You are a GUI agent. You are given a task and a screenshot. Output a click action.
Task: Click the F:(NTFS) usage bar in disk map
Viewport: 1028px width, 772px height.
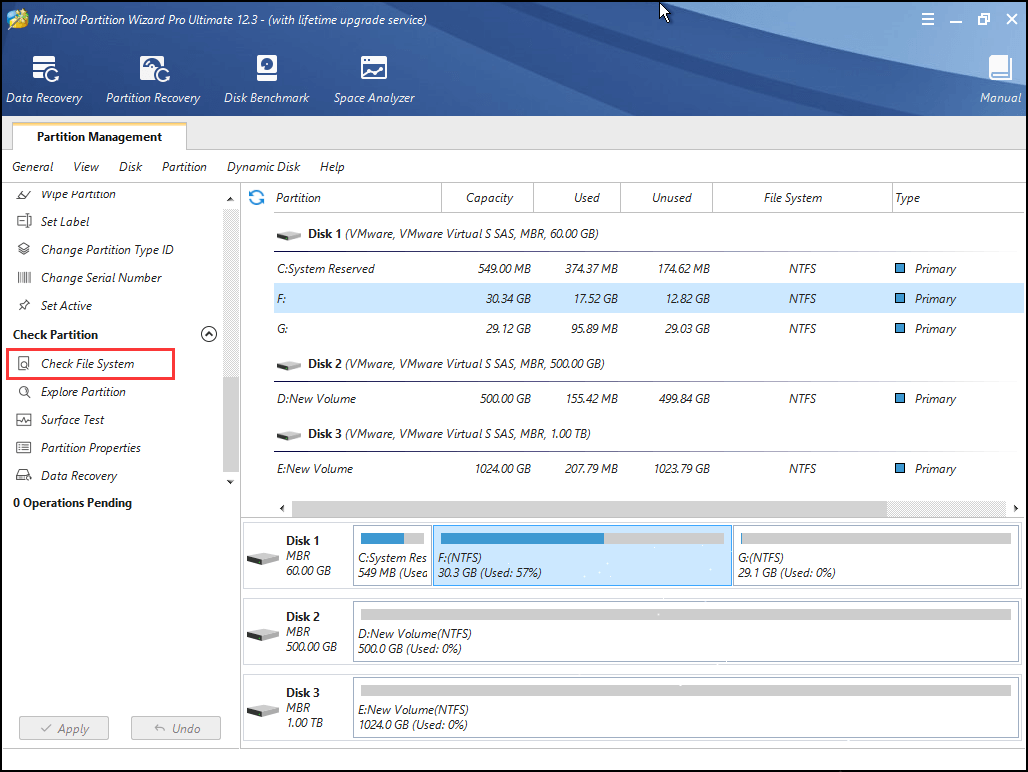582,539
